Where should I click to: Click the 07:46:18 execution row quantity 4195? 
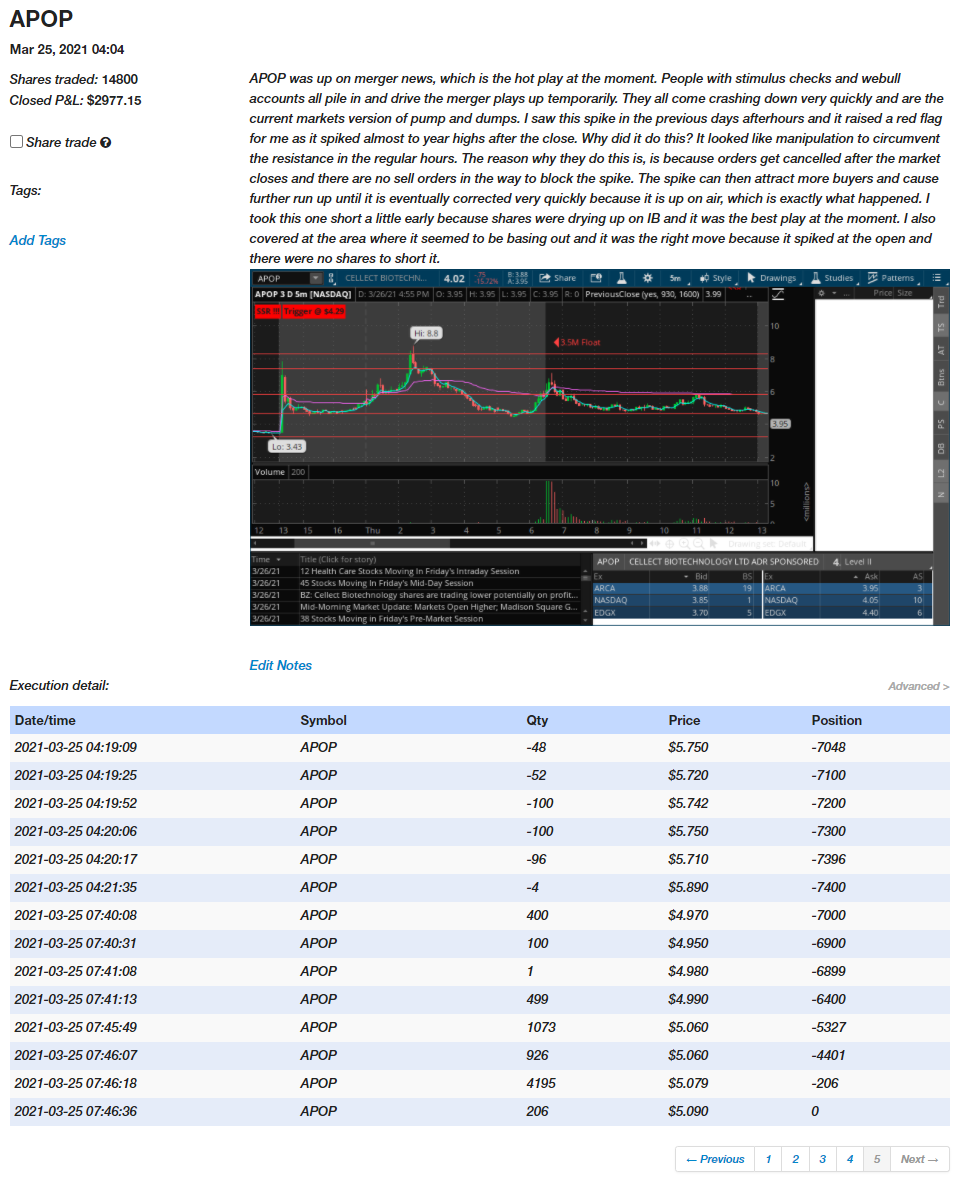[541, 1083]
